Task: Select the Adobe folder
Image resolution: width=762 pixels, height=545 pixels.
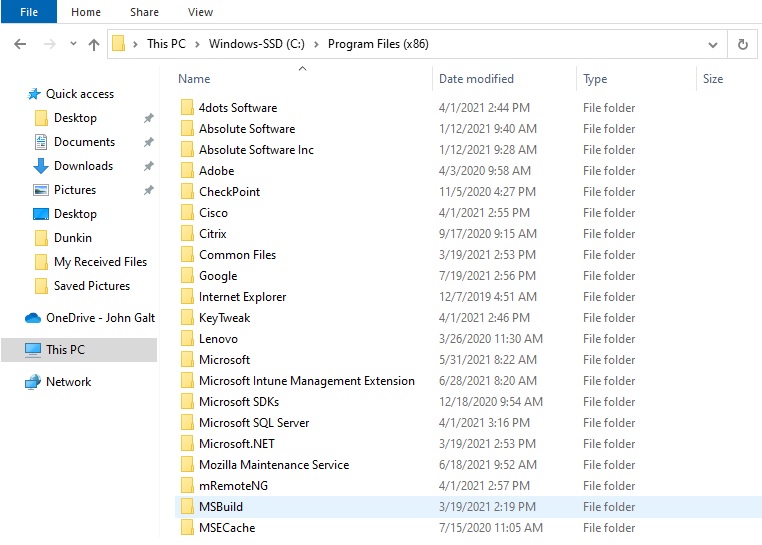Action: tap(216, 171)
